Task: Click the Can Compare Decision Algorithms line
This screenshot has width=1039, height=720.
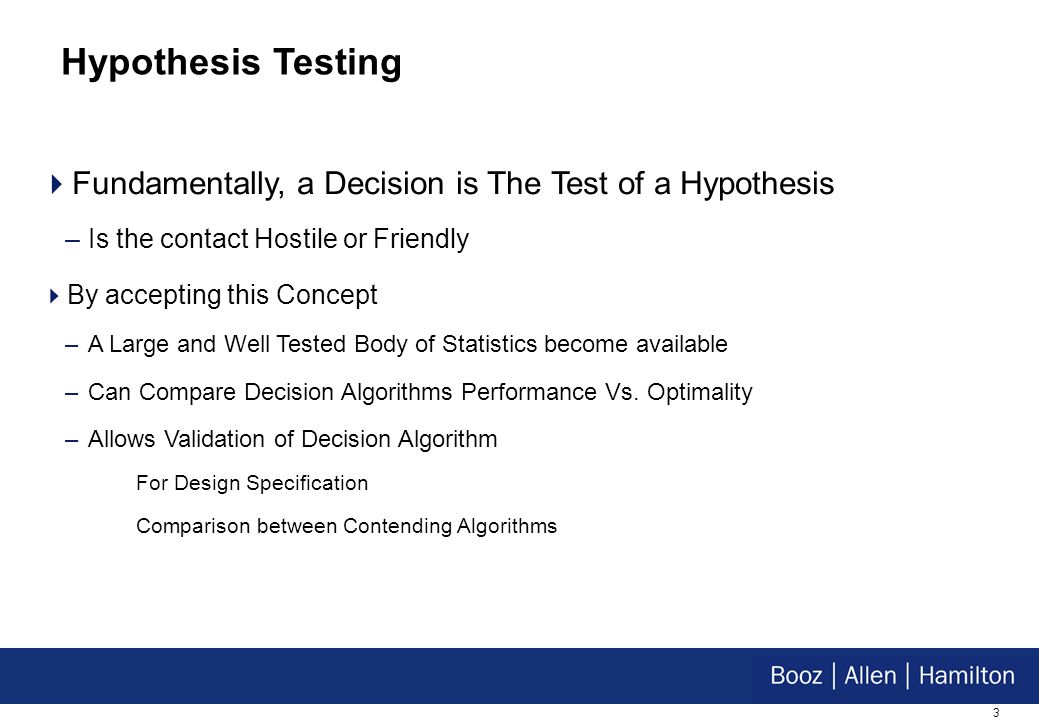Action: [x=420, y=392]
